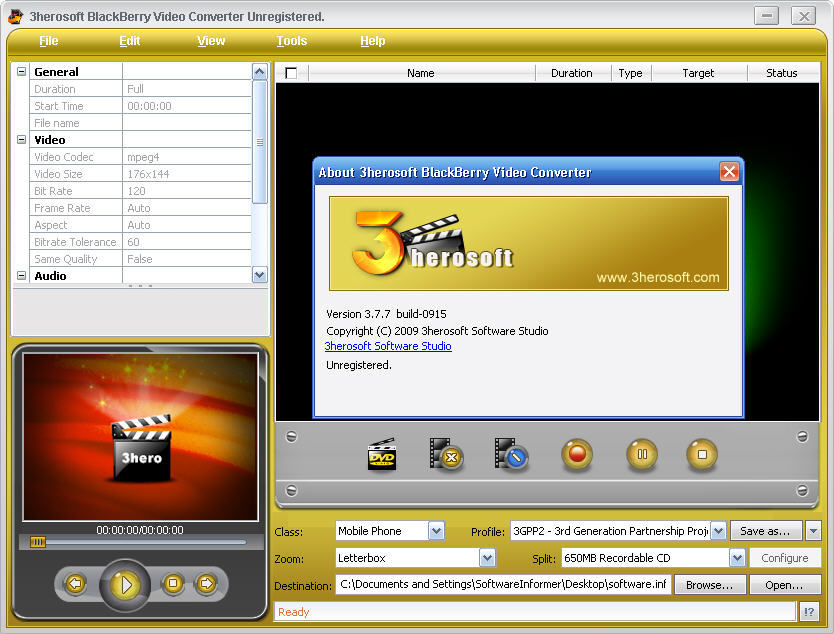The image size is (834, 634).
Task: Click the stop conversion icon
Action: point(701,455)
